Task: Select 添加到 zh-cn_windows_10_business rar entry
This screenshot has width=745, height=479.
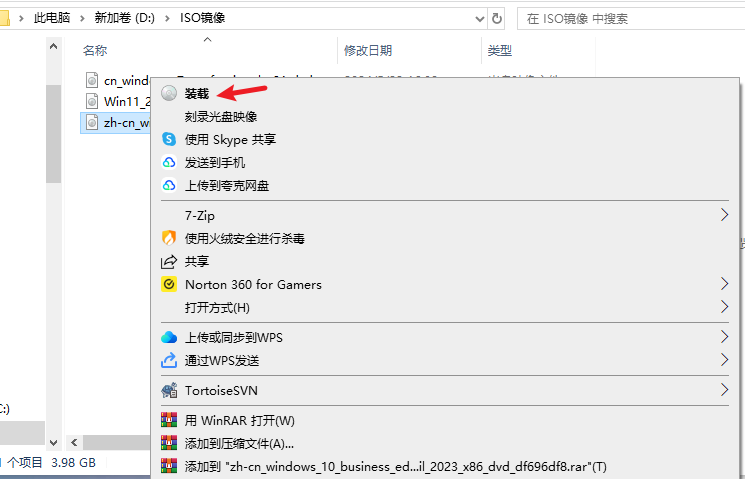Action: pyautogui.click(x=395, y=467)
